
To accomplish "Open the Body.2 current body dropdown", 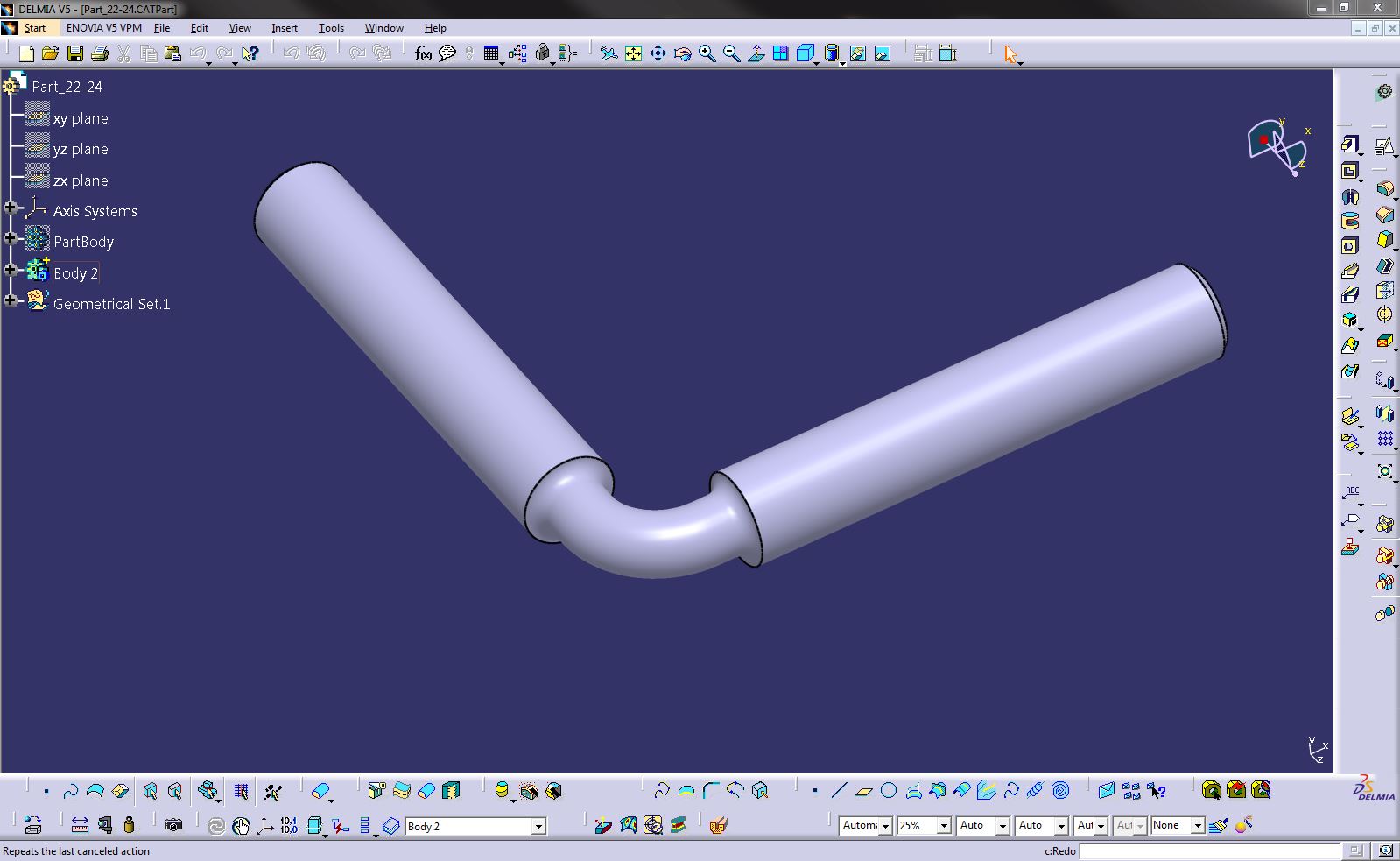I will [538, 826].
